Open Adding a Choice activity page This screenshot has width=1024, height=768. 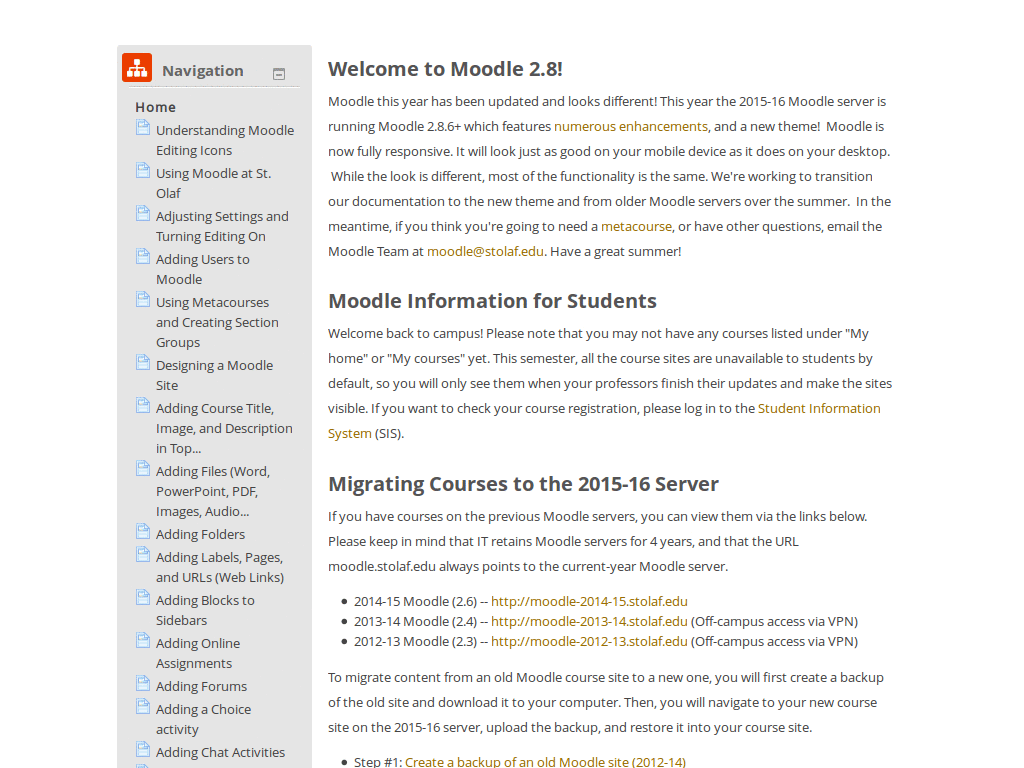pyautogui.click(x=203, y=720)
